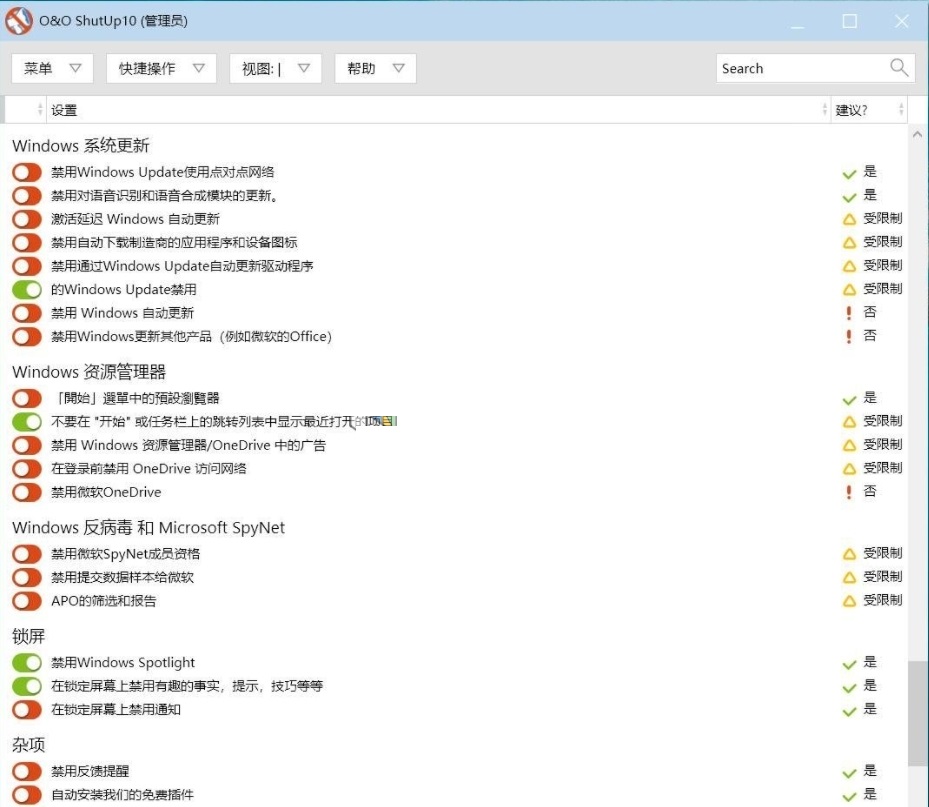
Task: Disable the 禁用Windows Spotlight toggle
Action: pos(27,663)
